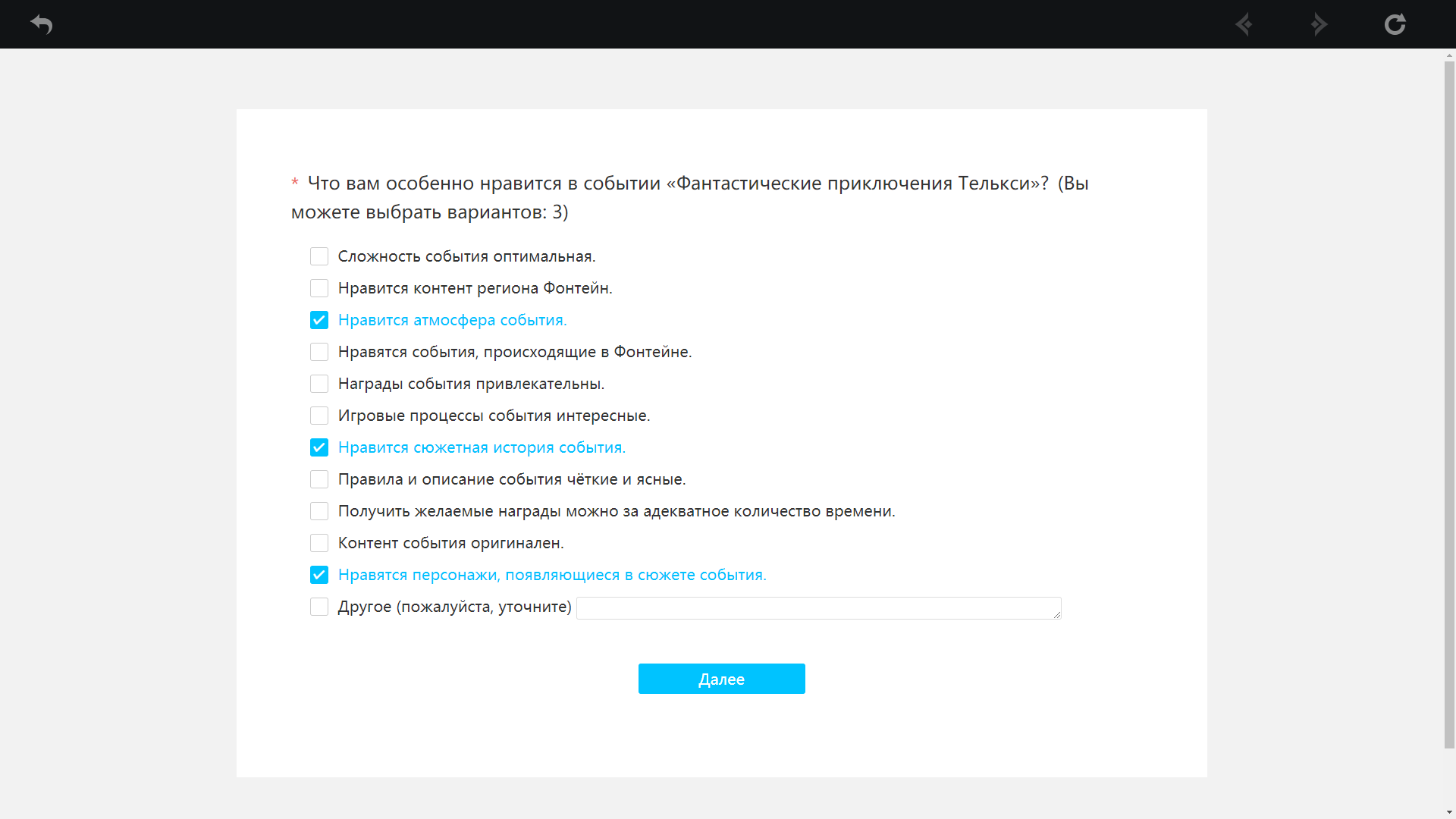Click label text "Контент события оригинален."
The image size is (1456, 819).
tap(451, 543)
